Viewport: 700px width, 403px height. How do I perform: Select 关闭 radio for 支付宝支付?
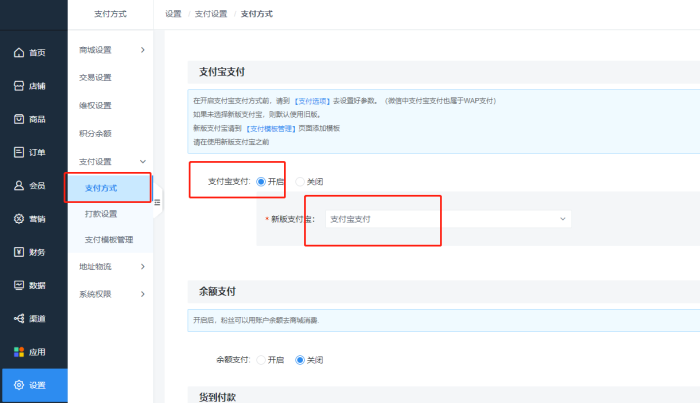point(300,182)
